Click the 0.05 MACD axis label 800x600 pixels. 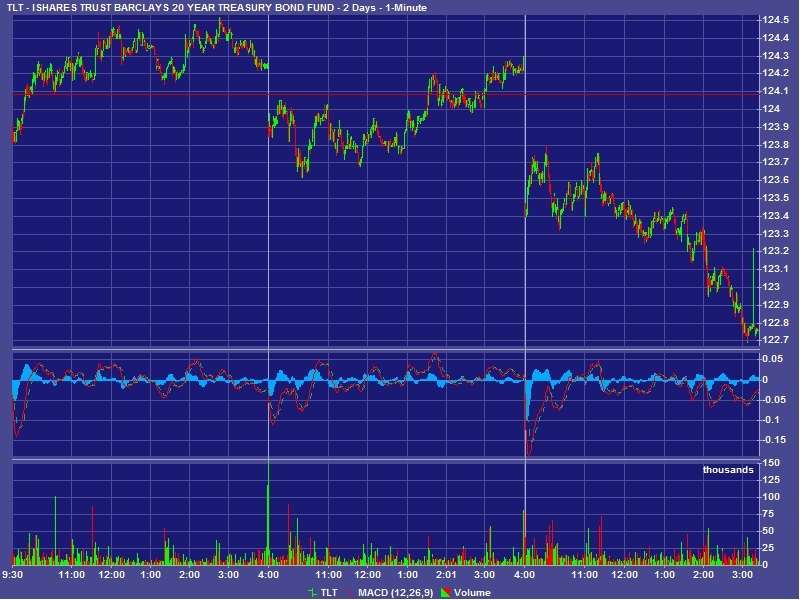point(772,359)
